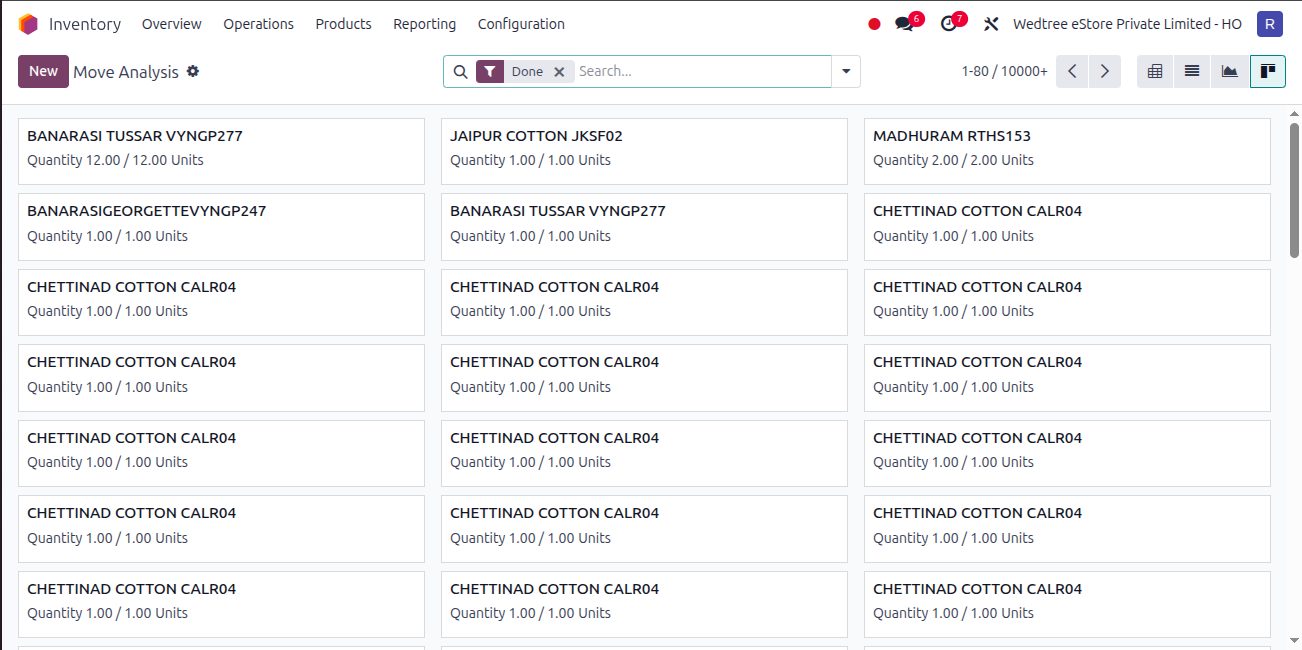This screenshot has height=650, width=1302.
Task: Open the user avatar R menu
Action: [x=1269, y=24]
